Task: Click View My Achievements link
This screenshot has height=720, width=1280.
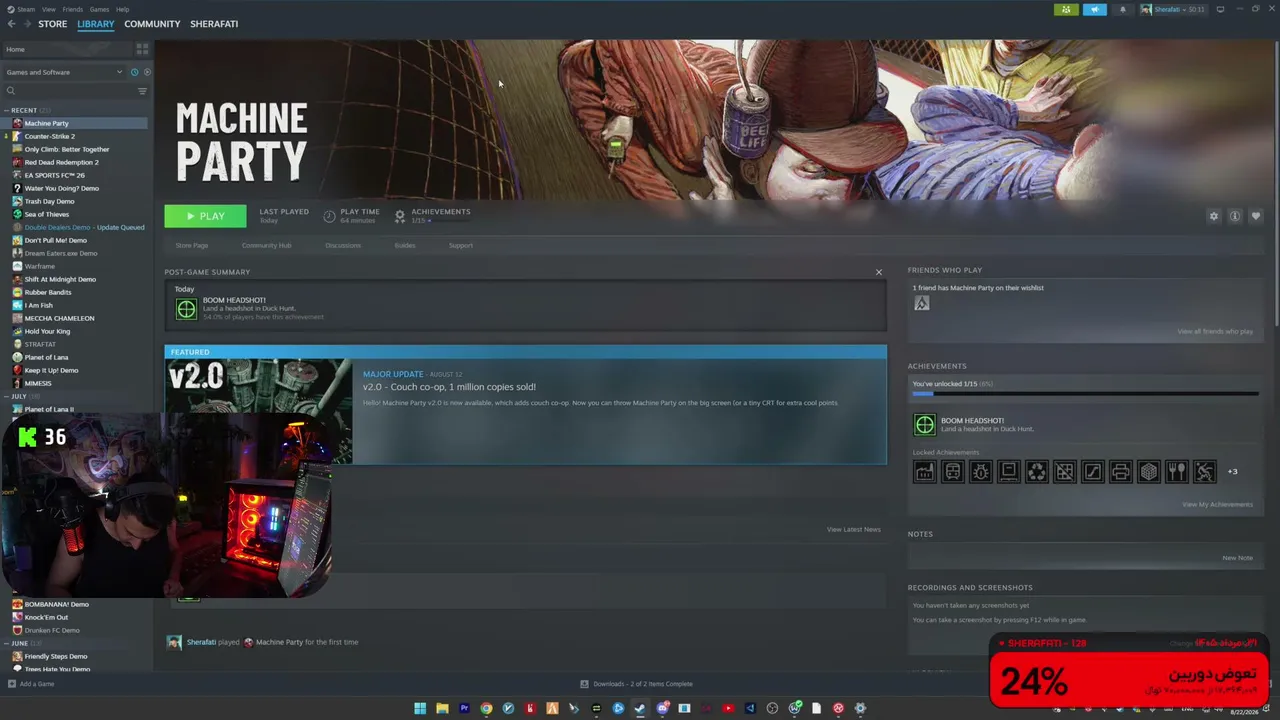Action: [x=1217, y=504]
